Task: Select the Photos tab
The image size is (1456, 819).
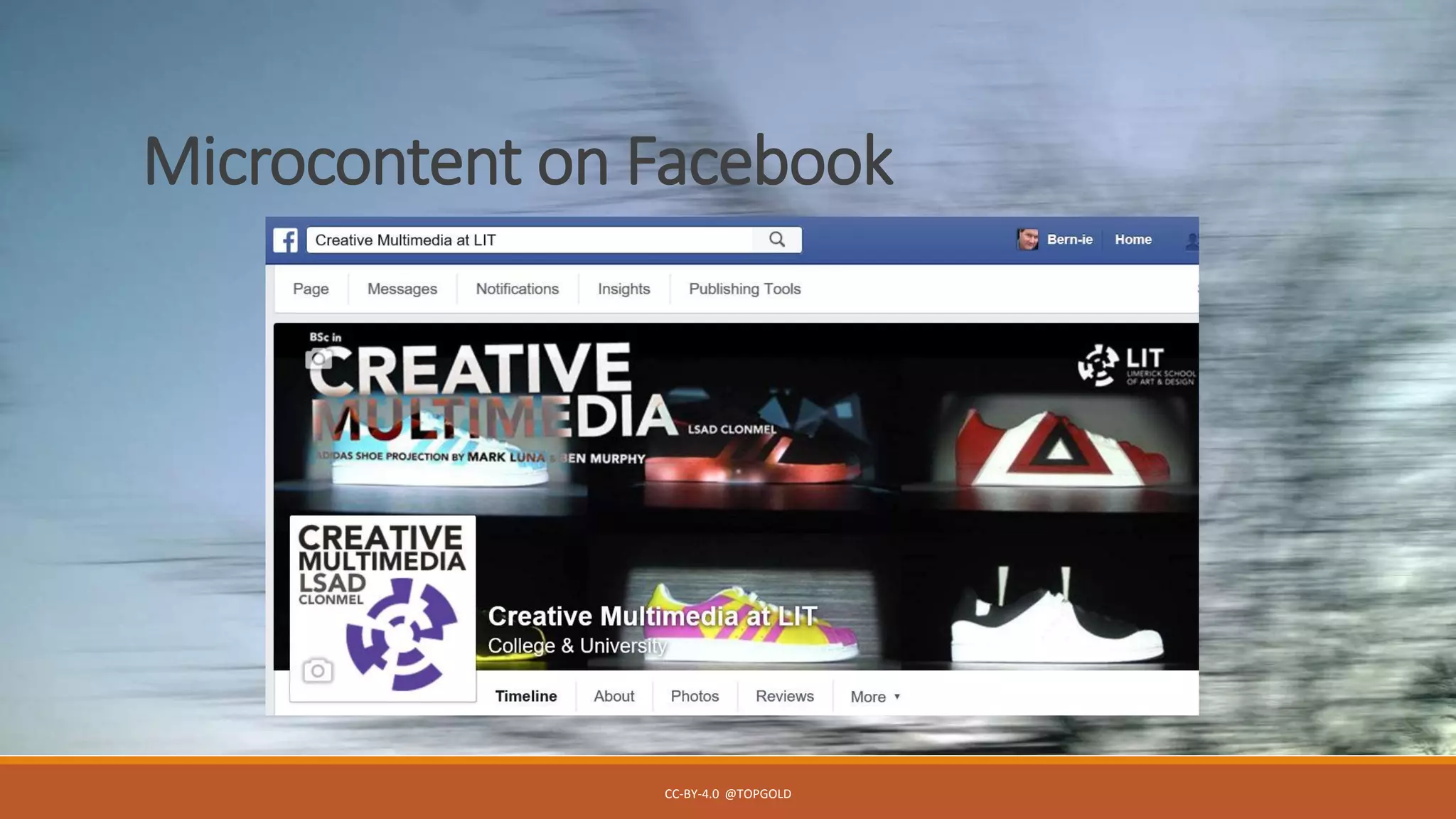Action: (x=695, y=696)
